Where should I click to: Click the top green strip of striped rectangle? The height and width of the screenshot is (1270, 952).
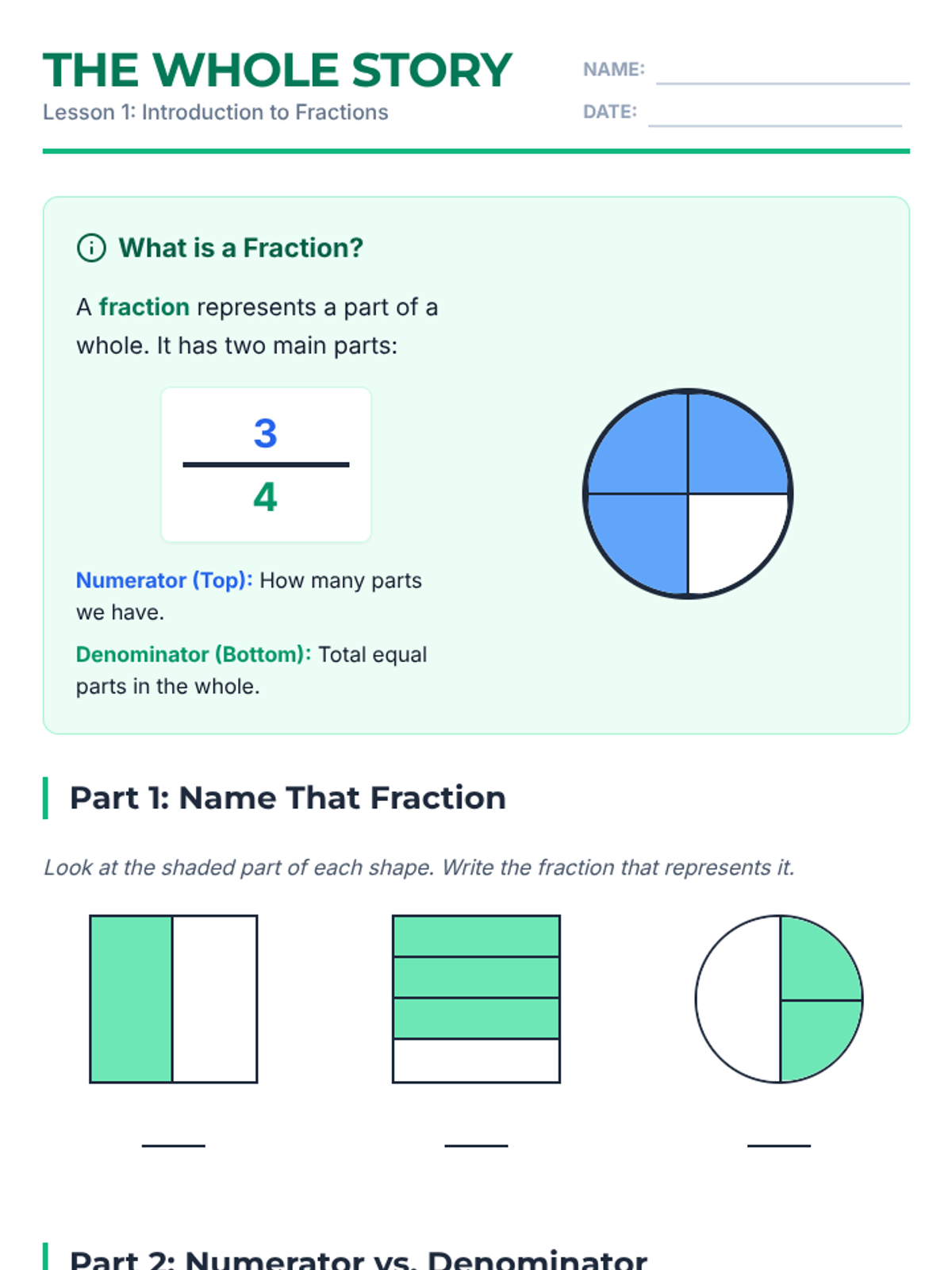click(x=476, y=937)
